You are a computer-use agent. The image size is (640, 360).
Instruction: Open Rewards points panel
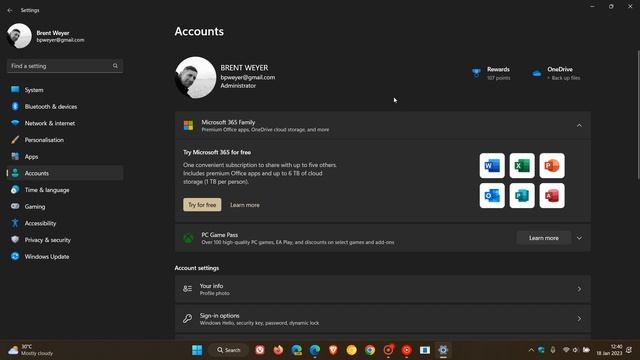click(491, 73)
